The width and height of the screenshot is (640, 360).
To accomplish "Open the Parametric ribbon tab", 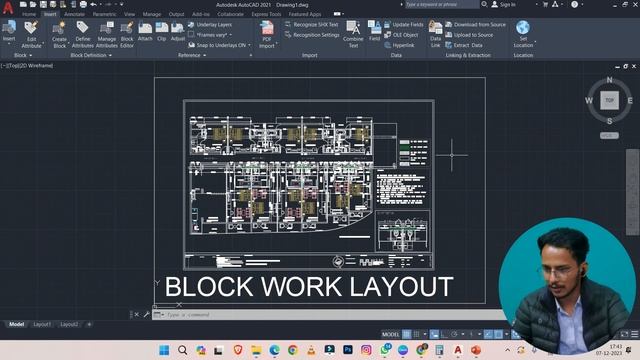I will click(104, 14).
